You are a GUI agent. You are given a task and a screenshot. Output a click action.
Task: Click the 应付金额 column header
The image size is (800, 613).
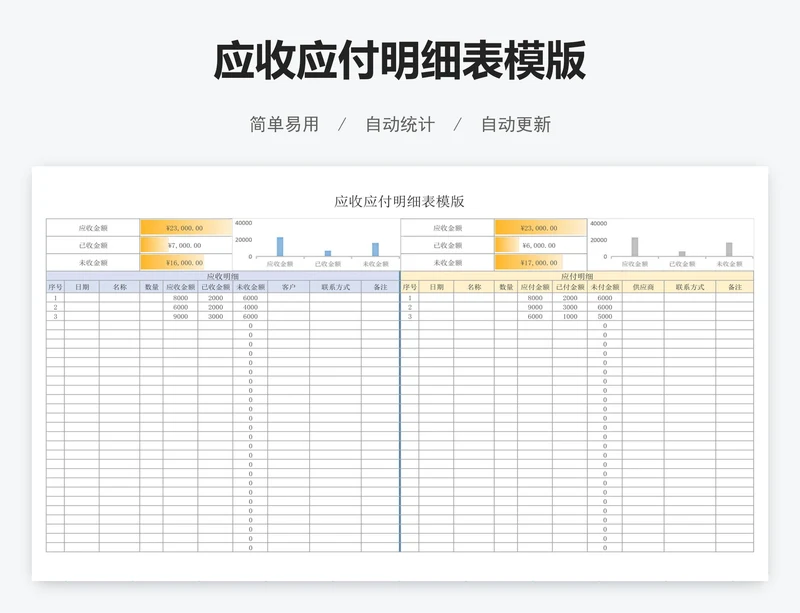[535, 287]
